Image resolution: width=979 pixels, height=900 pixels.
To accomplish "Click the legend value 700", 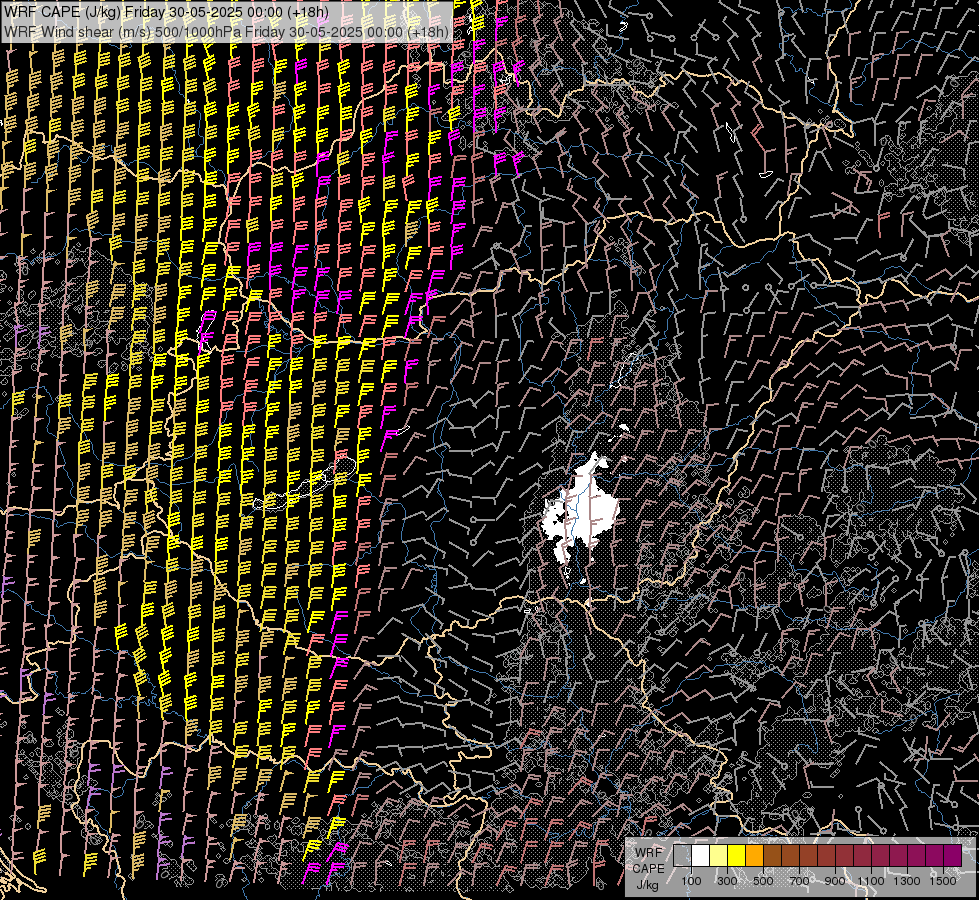I will 799,881.
